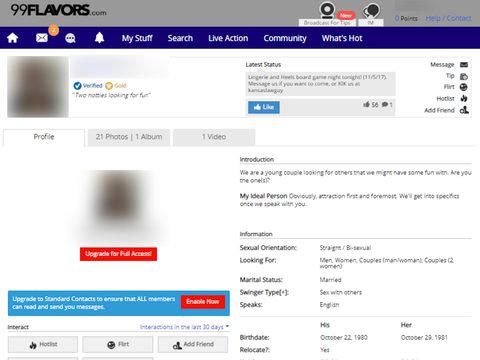Open the IM chat bubbles icon
This screenshot has height=360, width=480.
(371, 11)
